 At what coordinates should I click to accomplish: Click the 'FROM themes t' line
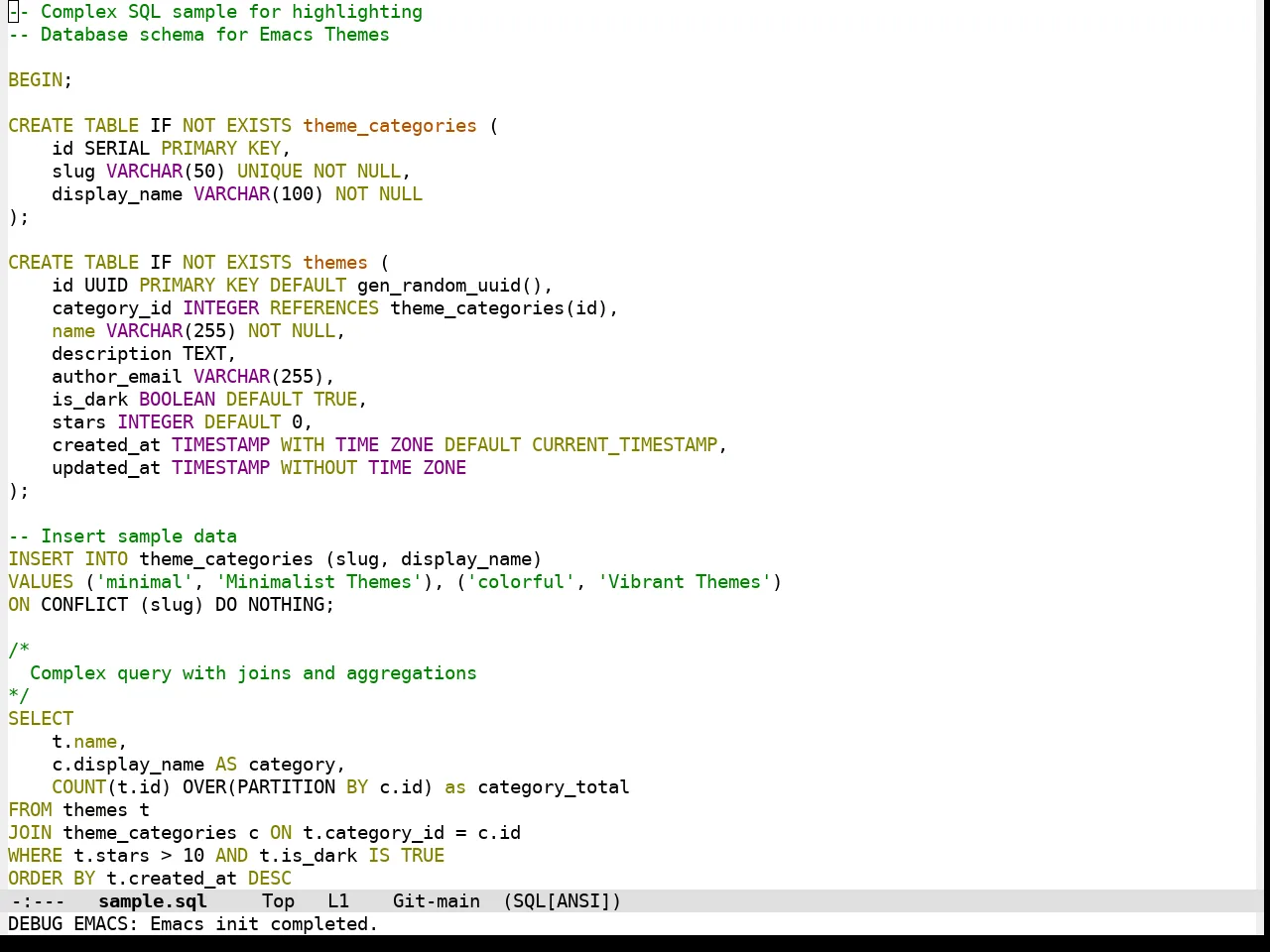click(x=79, y=810)
